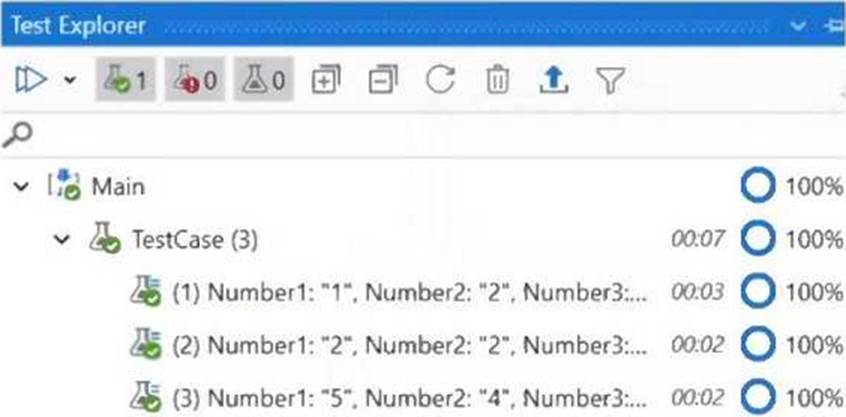Run all tests with the play icon

pyautogui.click(x=31, y=80)
